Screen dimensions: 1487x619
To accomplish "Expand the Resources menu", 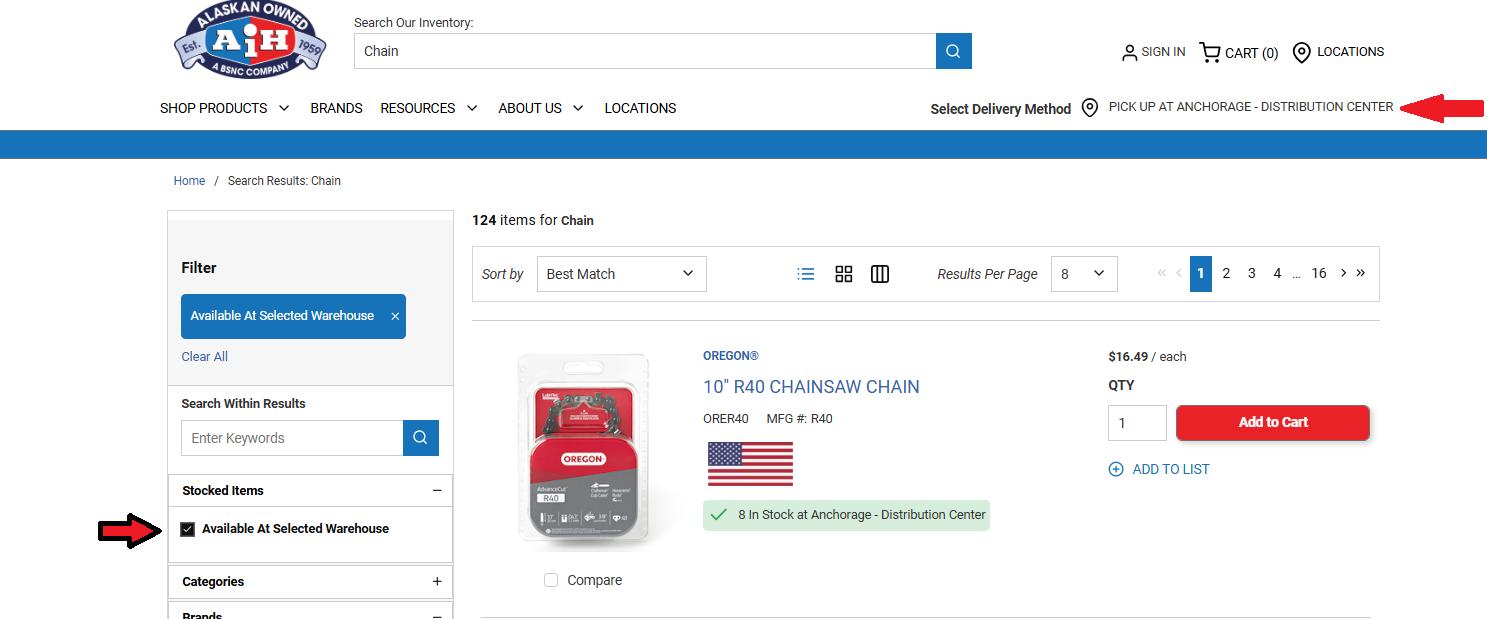I will 429,108.
